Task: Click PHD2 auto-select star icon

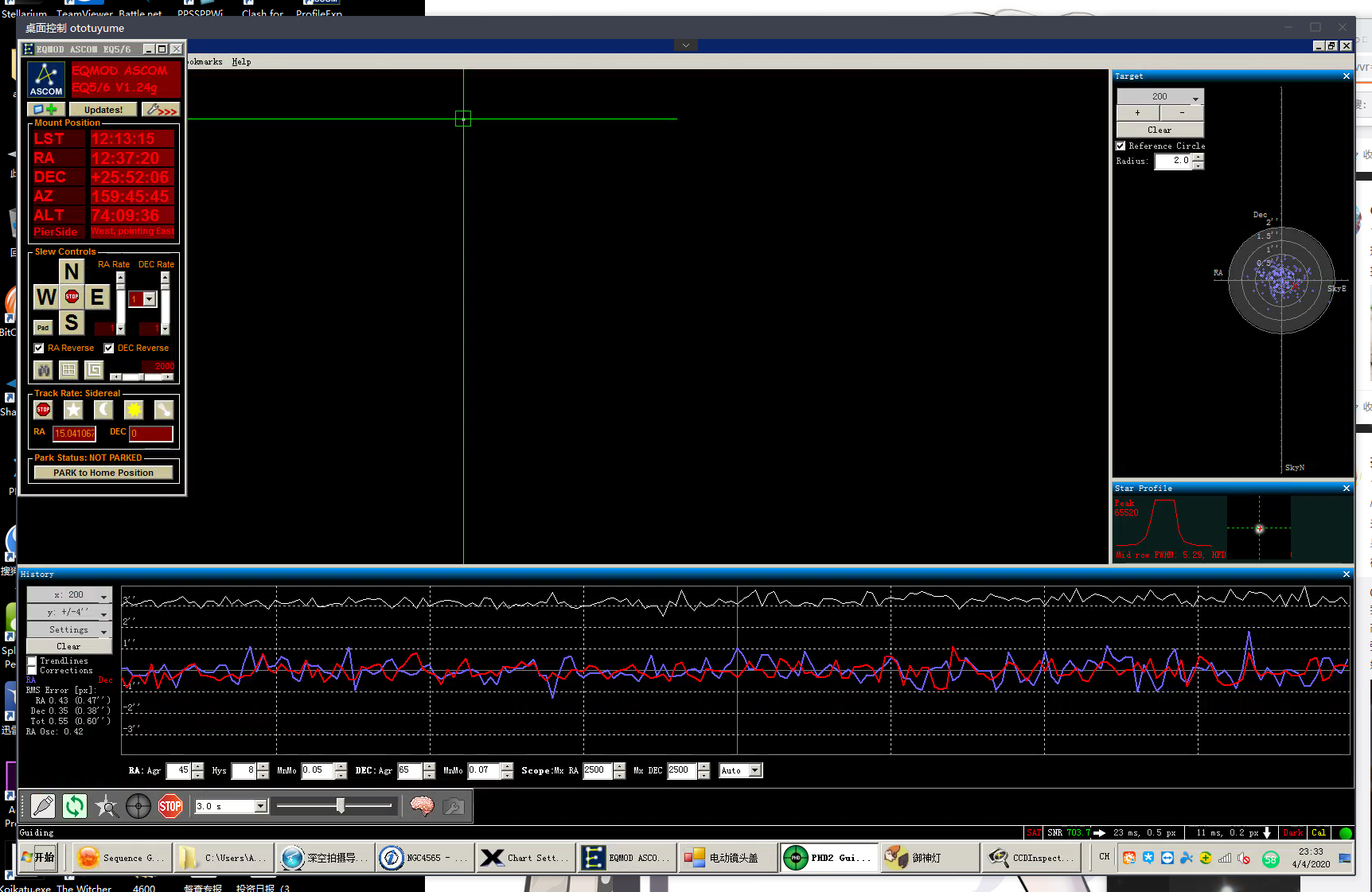Action: [x=107, y=806]
